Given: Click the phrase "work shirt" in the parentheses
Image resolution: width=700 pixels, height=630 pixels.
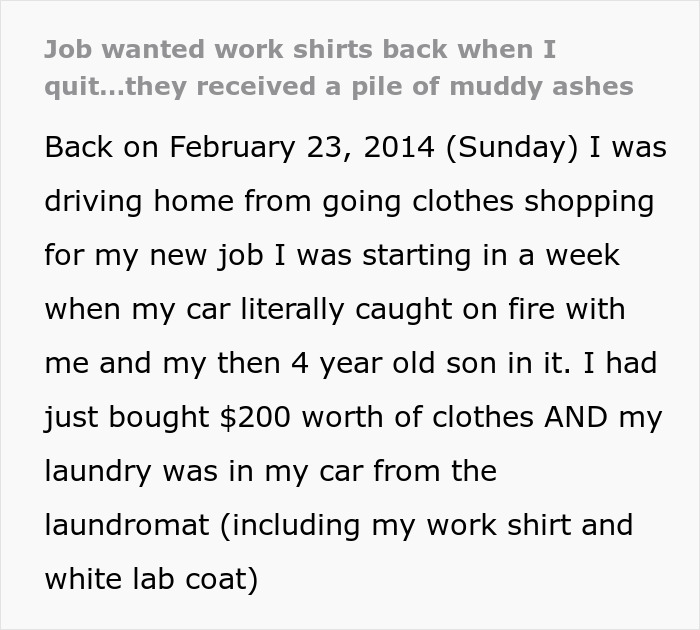Looking at the screenshot, I should [498, 525].
